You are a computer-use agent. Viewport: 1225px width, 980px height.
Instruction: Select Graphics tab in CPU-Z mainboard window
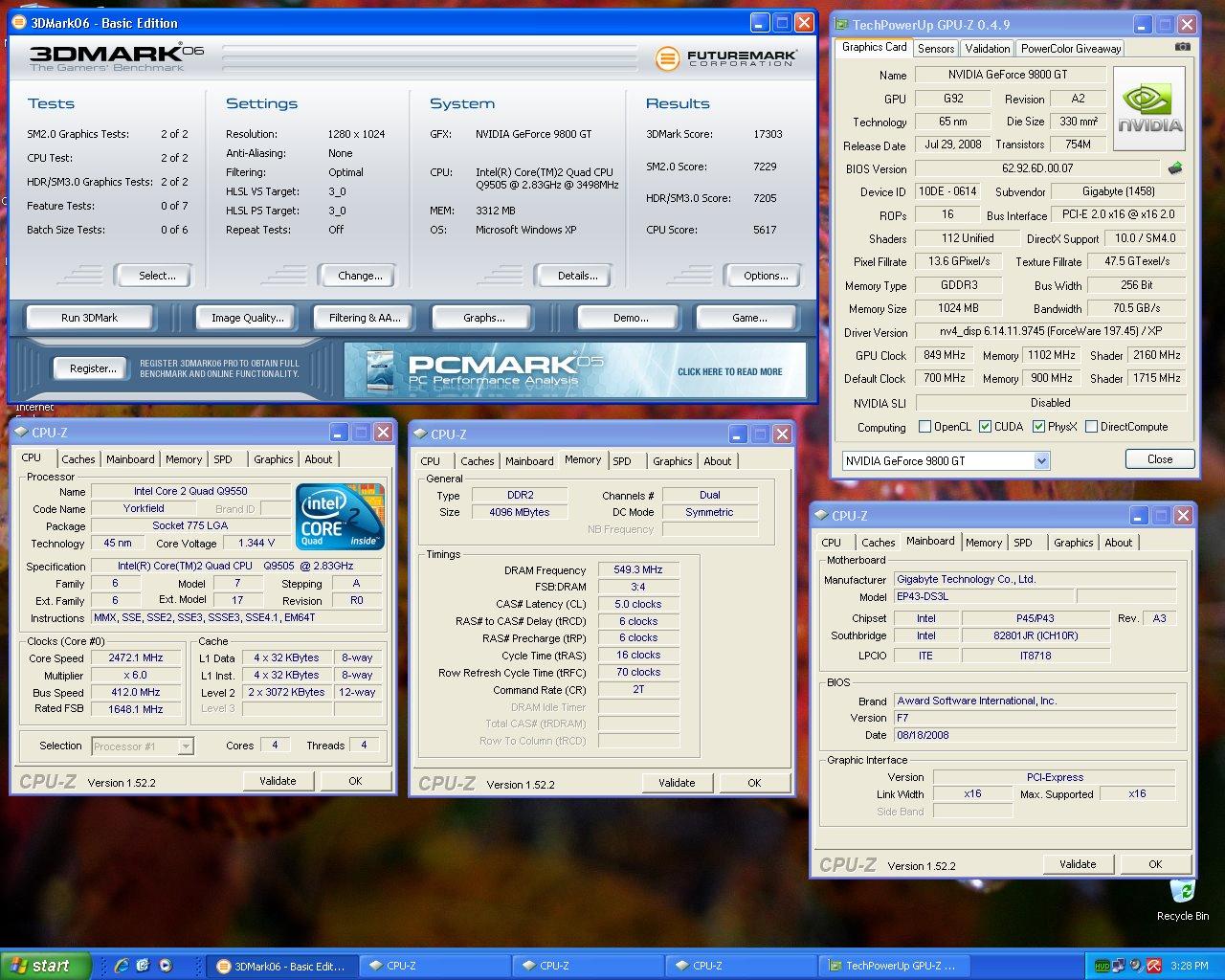tap(1073, 543)
